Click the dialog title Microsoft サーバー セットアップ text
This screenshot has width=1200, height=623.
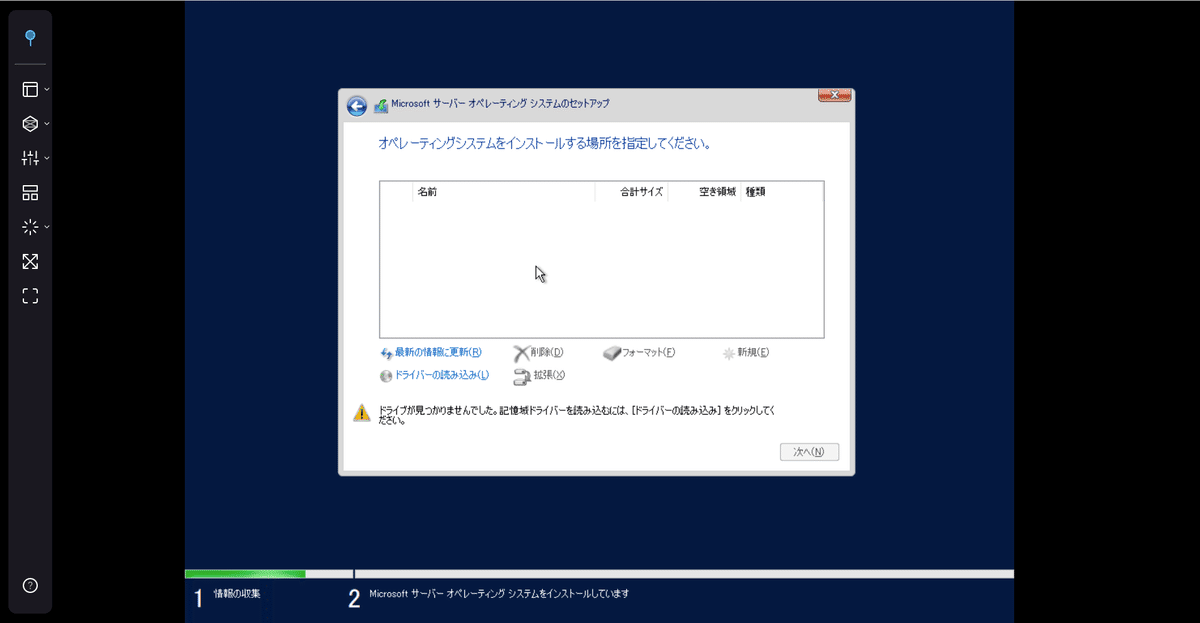pos(500,104)
